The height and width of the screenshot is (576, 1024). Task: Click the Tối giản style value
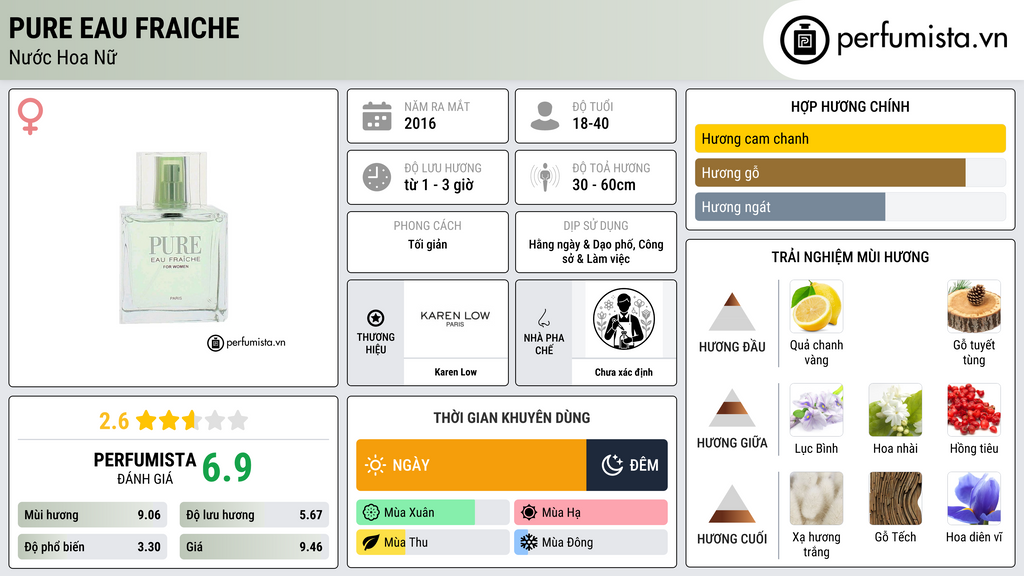coord(428,244)
